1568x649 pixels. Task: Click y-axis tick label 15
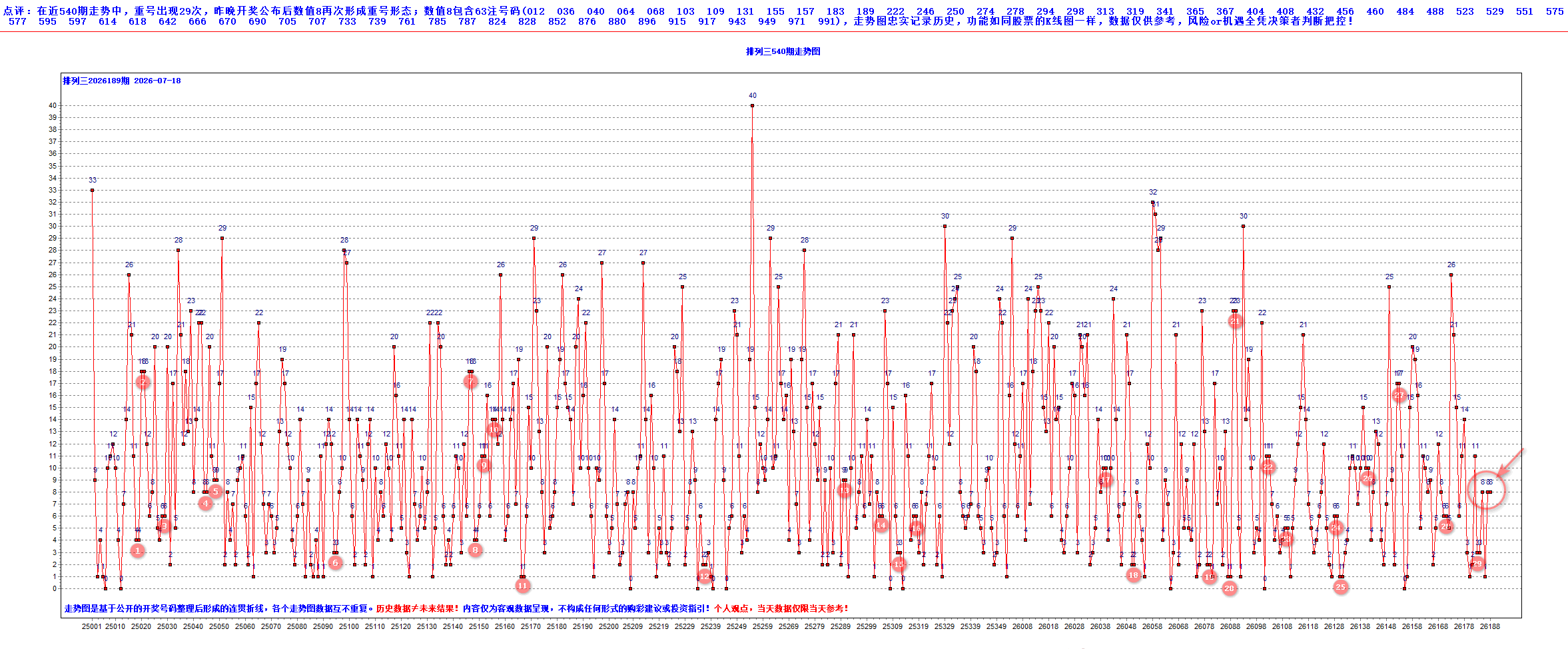53,408
